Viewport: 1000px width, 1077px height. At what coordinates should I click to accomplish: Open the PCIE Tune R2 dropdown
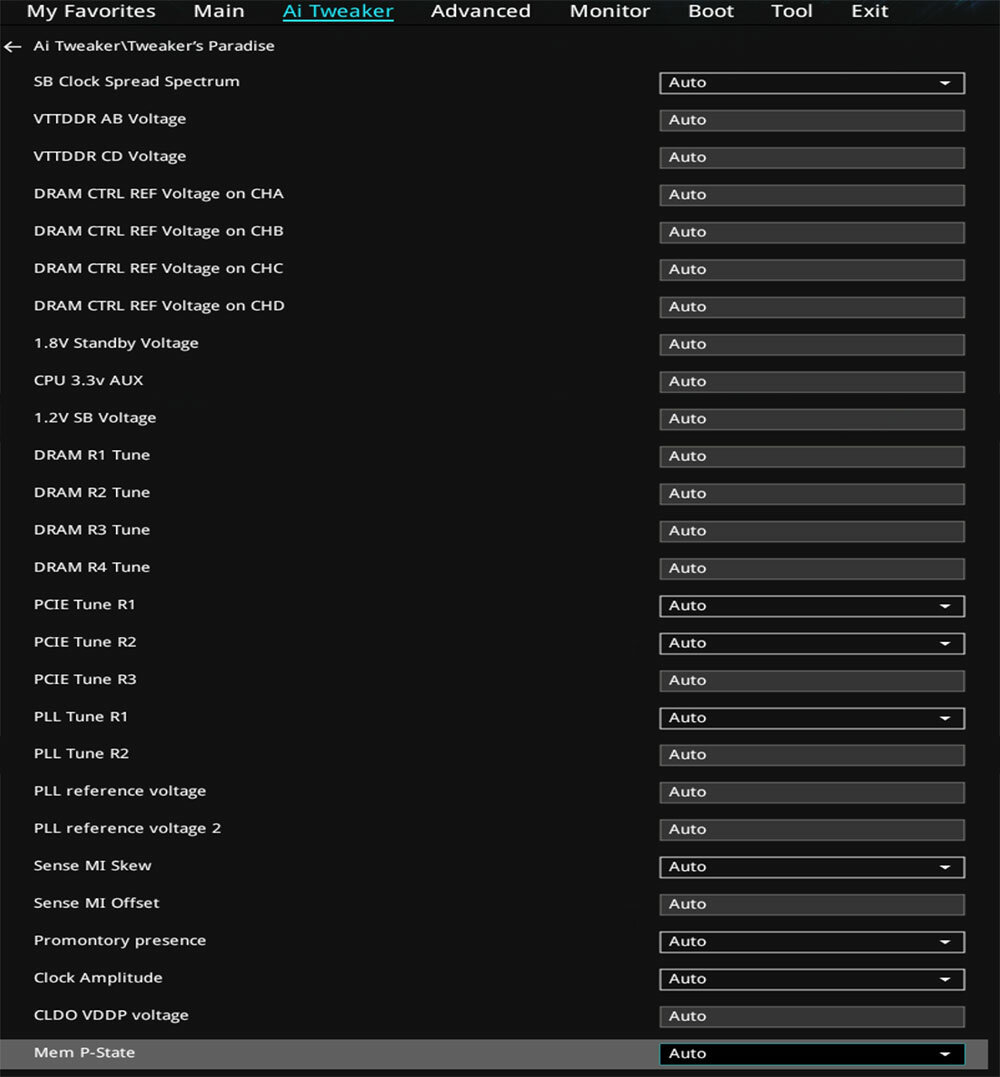(x=812, y=644)
